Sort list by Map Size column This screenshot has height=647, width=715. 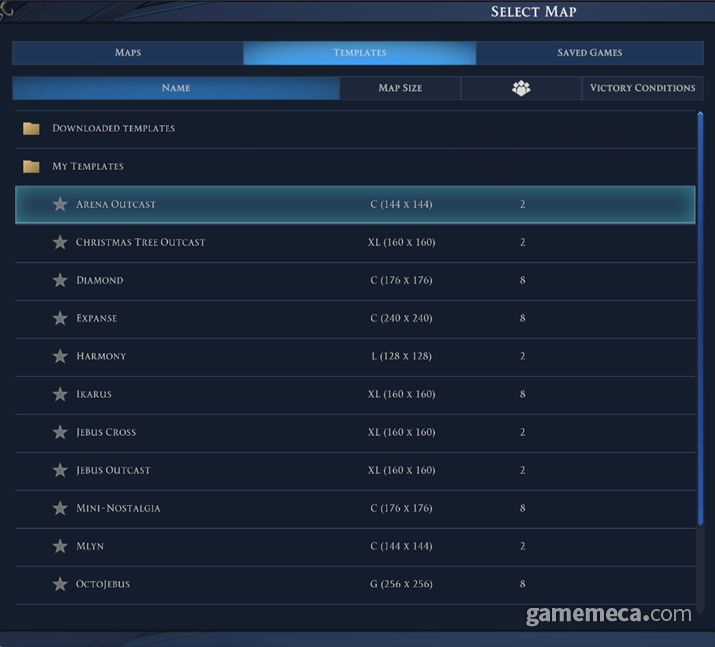point(400,88)
